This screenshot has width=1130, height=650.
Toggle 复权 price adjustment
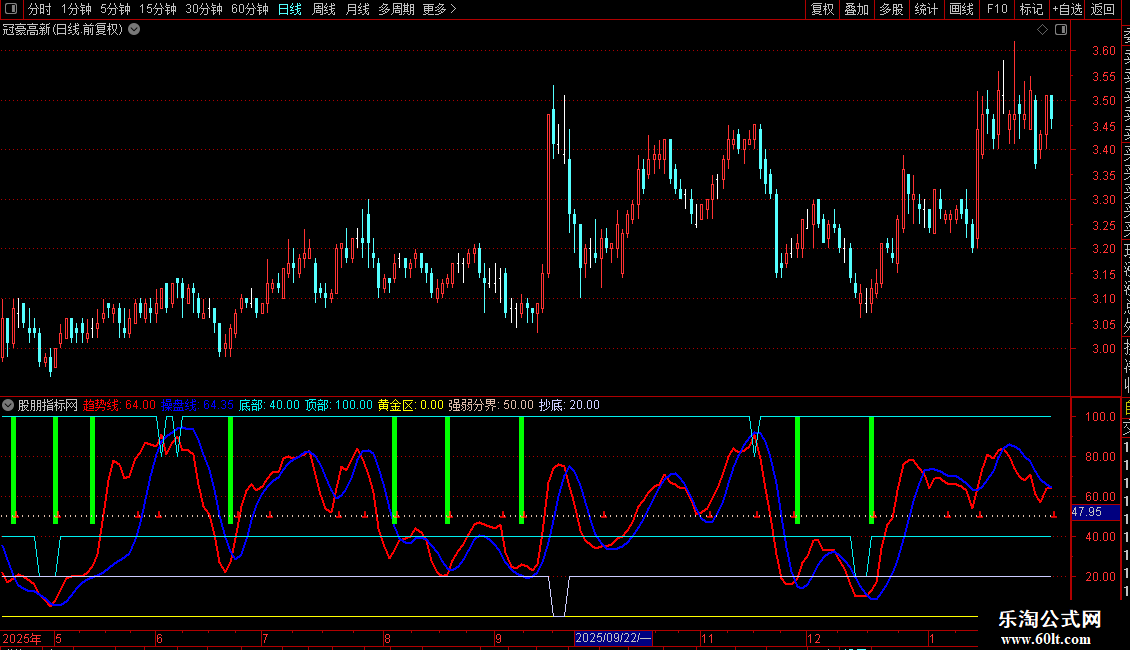point(822,9)
